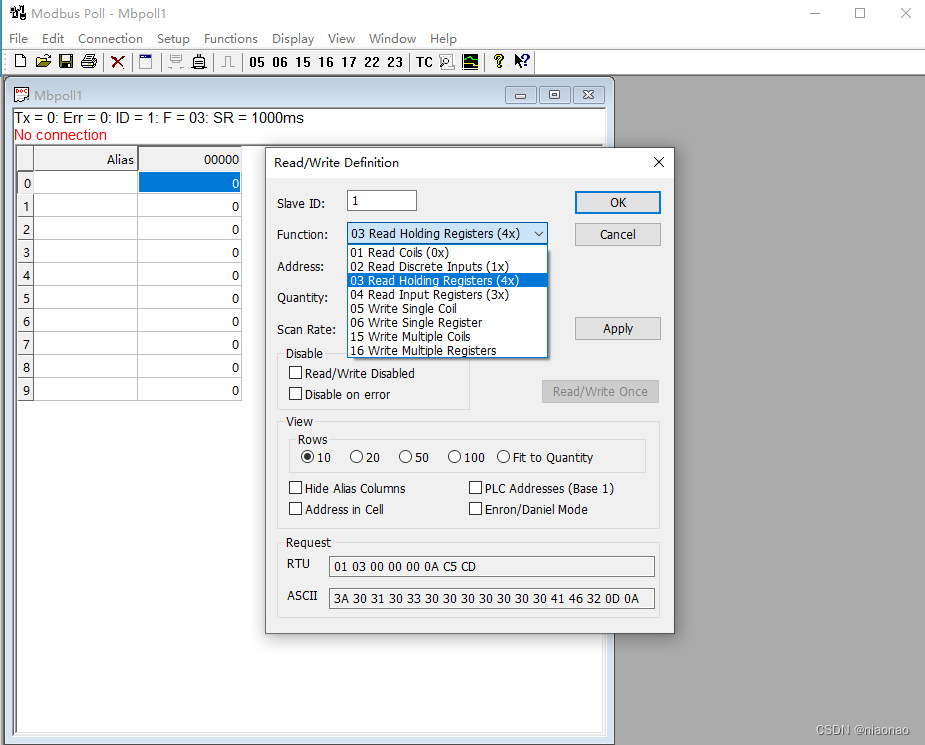Screen dimensions: 925x745
Task: Choose 16 Write Multiple Registers option
Action: point(448,350)
